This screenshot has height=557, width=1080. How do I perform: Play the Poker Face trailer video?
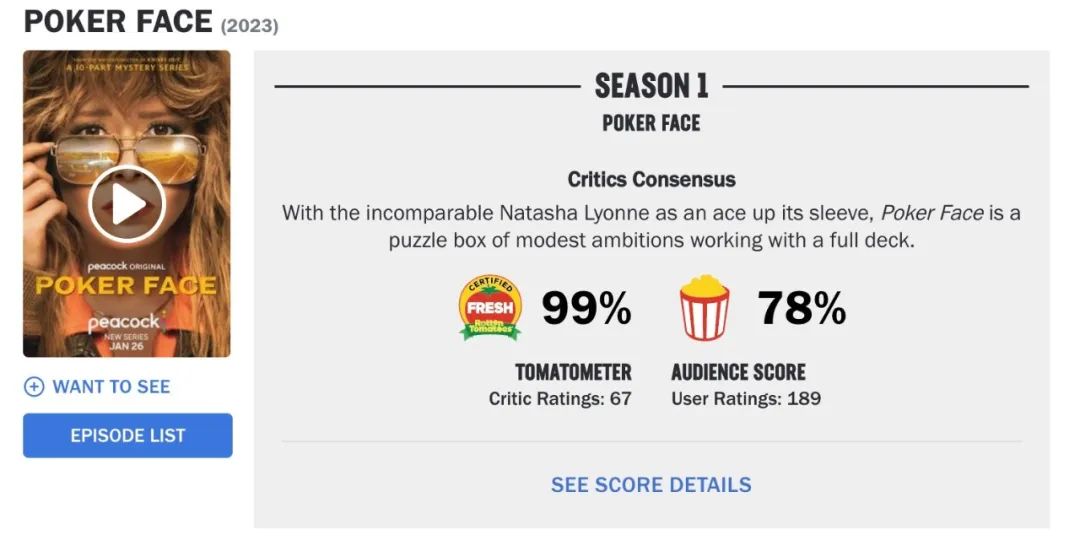[127, 204]
